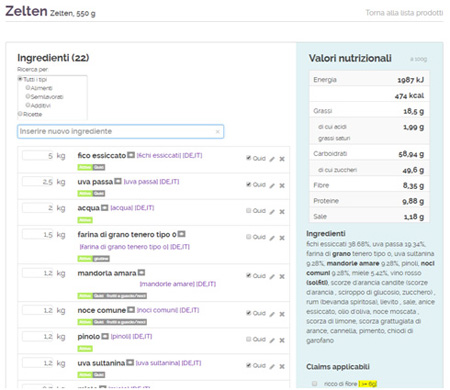450x390 pixels.
Task: Open the mandorle amare DE,IT translation link
Action: click(x=178, y=284)
